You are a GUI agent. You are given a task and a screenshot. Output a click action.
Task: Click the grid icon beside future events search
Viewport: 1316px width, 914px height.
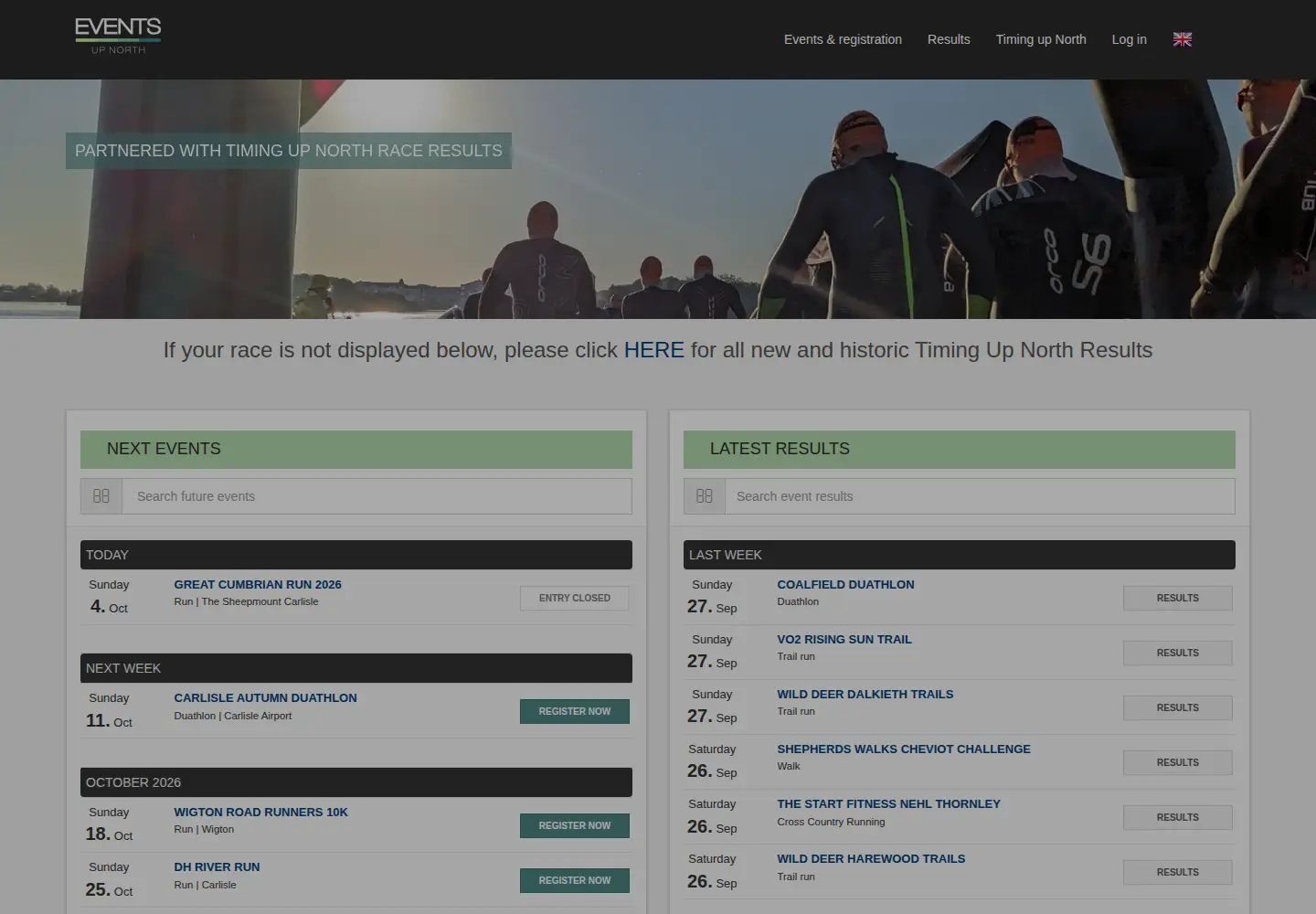(101, 496)
